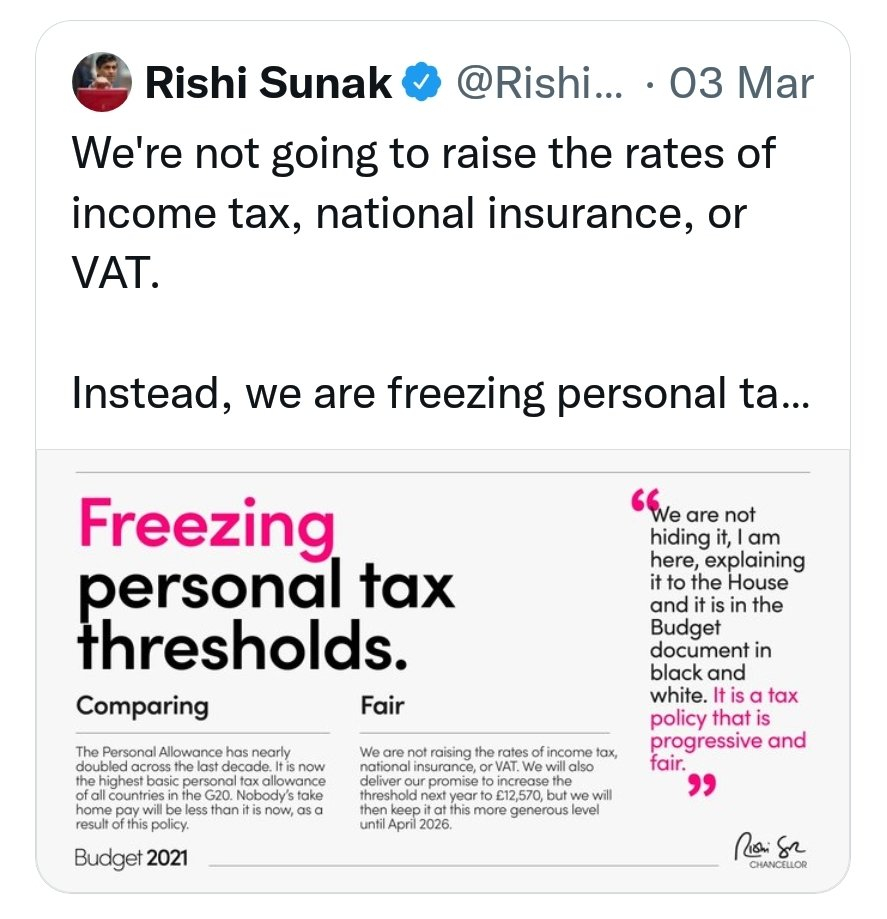This screenshot has height=919, width=887.
Task: Open the truncated @Rishi... handle
Action: pyautogui.click(x=539, y=82)
